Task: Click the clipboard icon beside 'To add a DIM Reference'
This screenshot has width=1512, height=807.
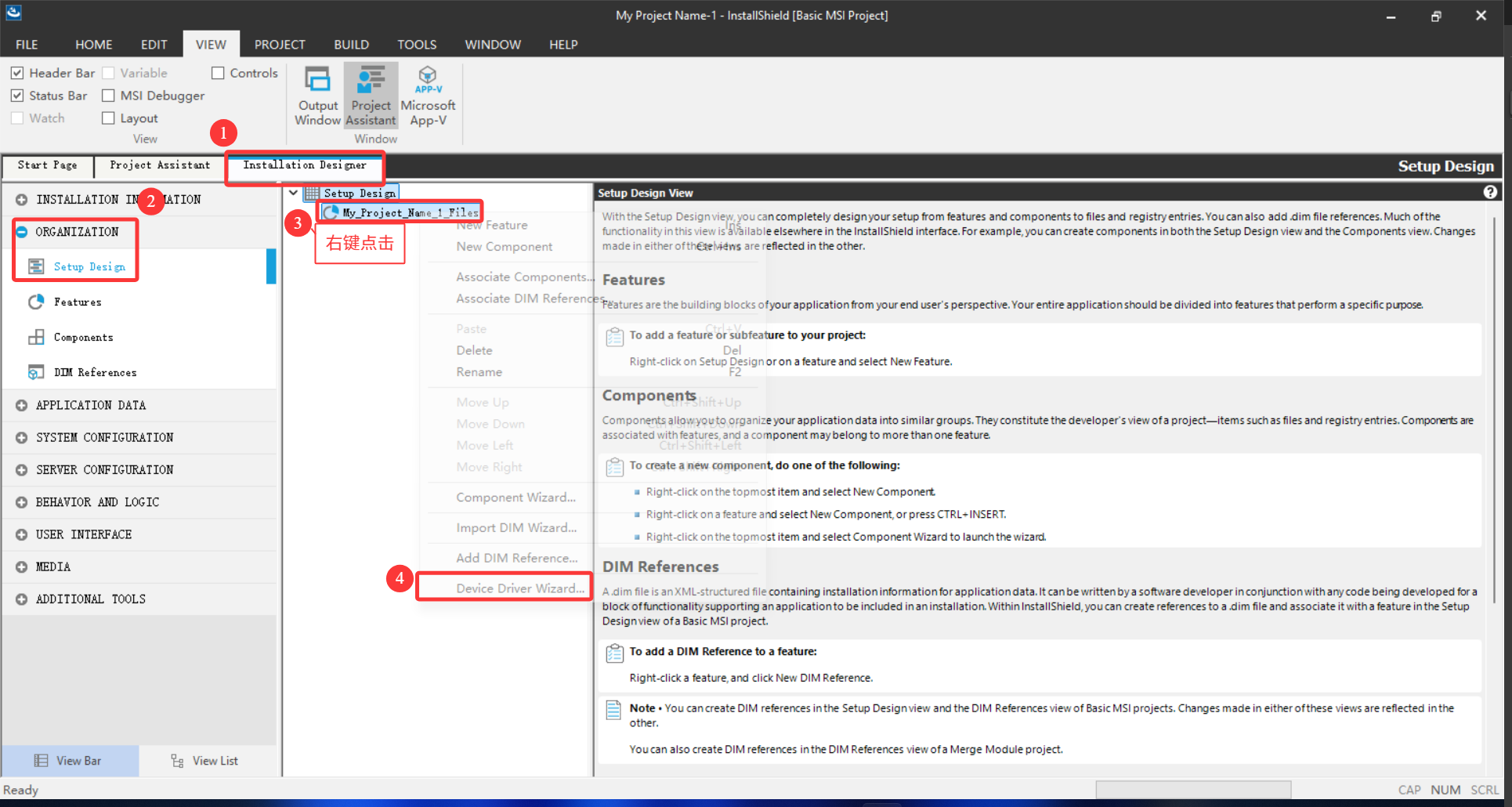Action: (x=615, y=653)
